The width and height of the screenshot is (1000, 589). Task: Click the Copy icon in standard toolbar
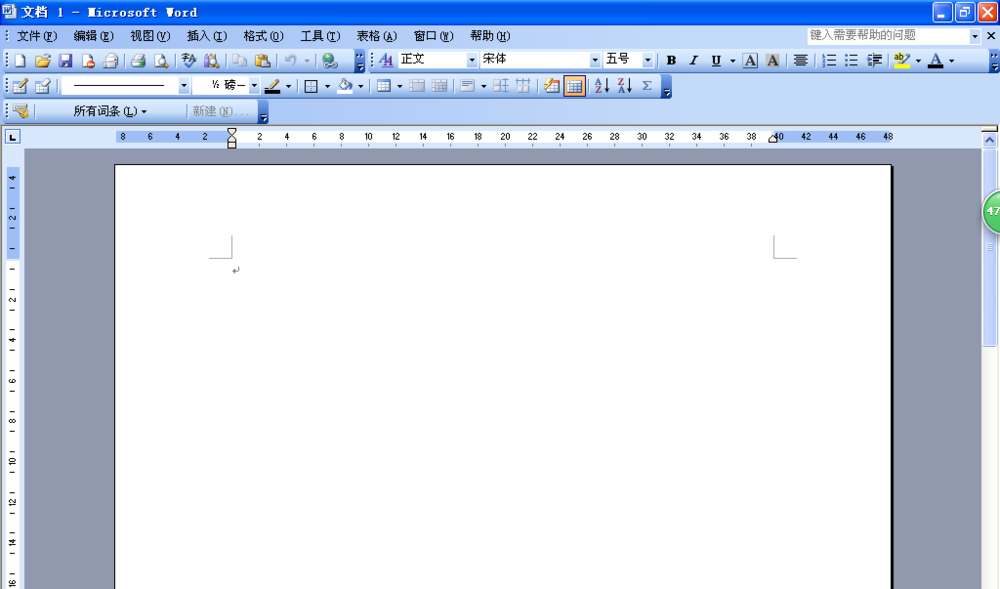pyautogui.click(x=239, y=61)
